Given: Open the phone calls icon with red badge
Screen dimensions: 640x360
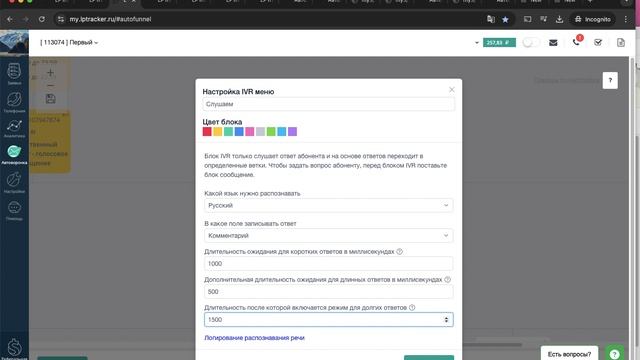Looking at the screenshot, I should [576, 42].
